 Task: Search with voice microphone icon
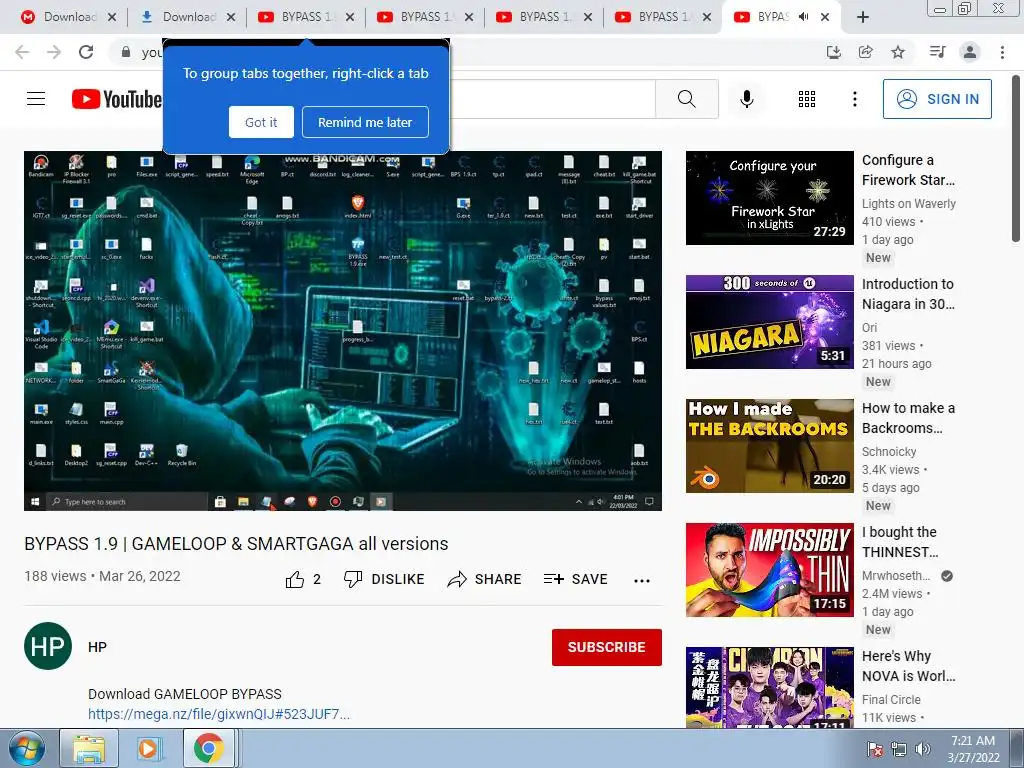(746, 99)
